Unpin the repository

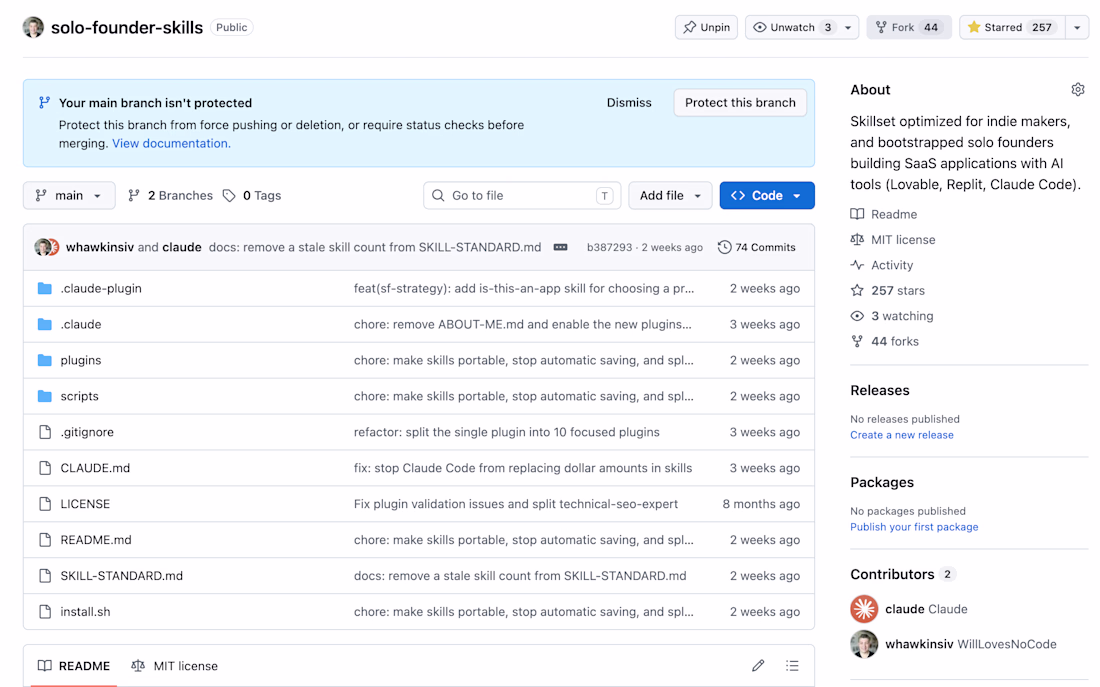coord(706,27)
